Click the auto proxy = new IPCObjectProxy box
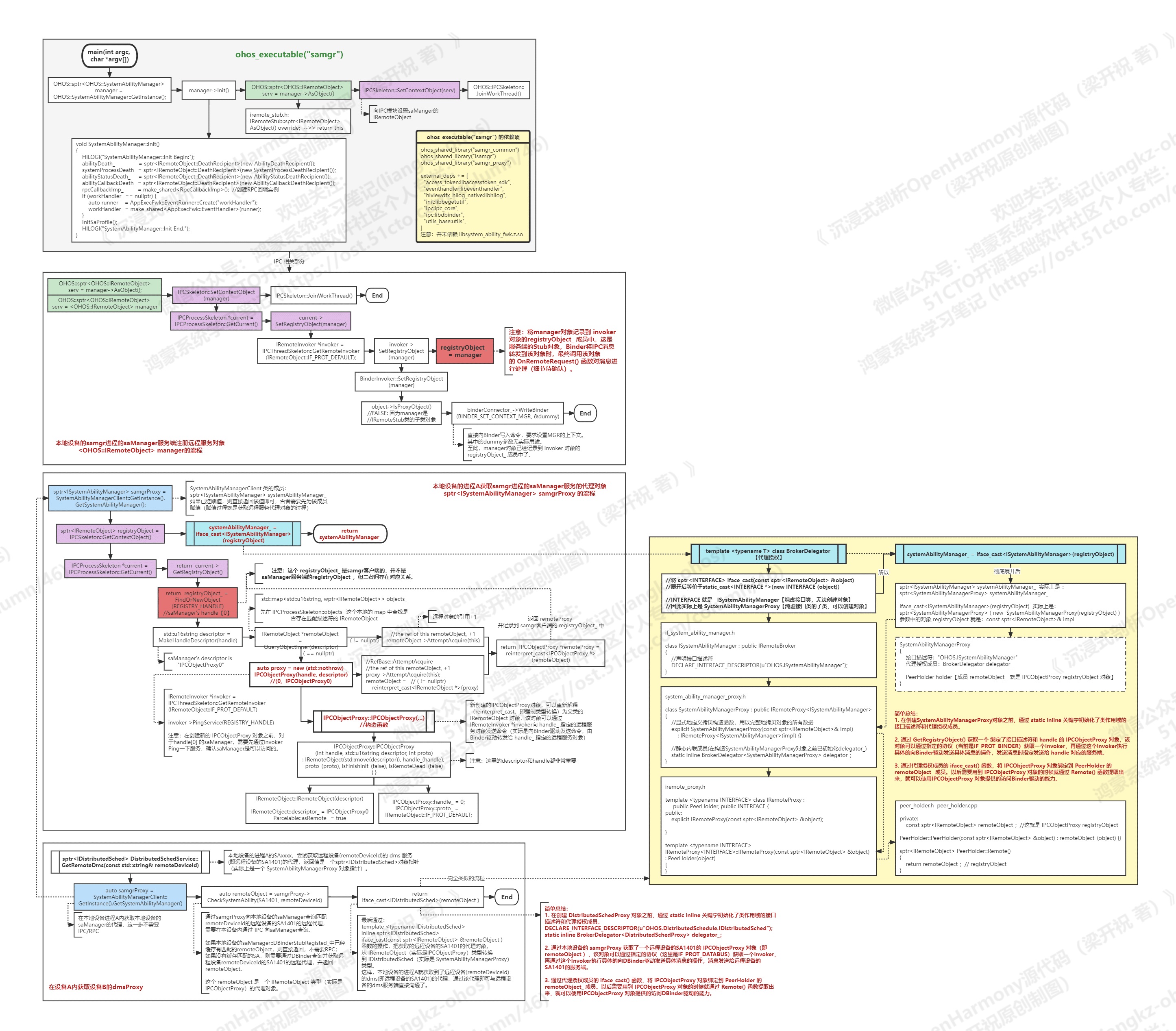 tap(301, 674)
